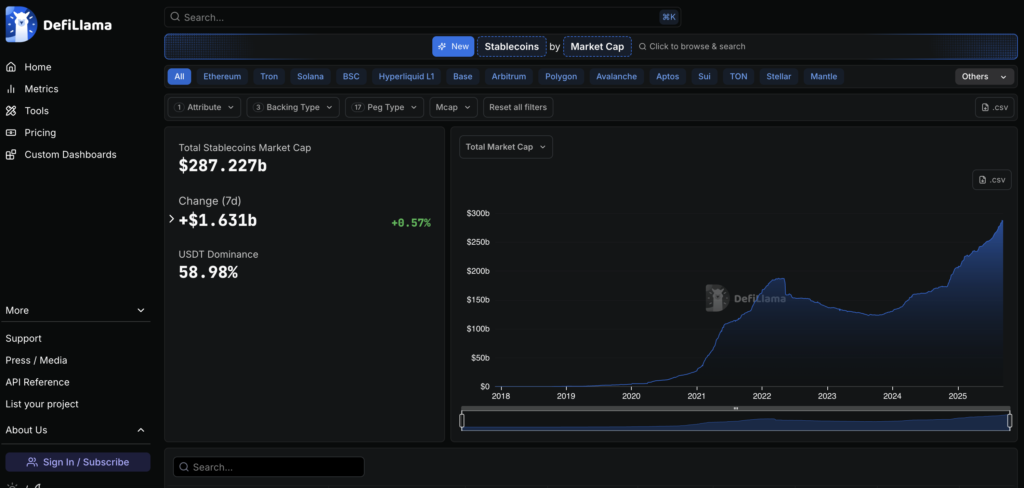Click the Click to browse & search field

coord(692,46)
